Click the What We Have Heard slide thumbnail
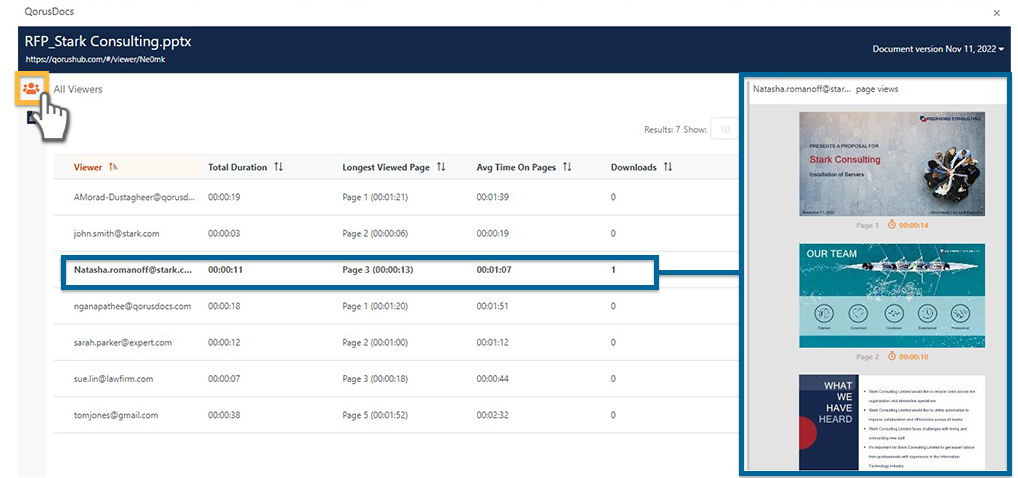The width and height of the screenshot is (1018, 478). 891,422
